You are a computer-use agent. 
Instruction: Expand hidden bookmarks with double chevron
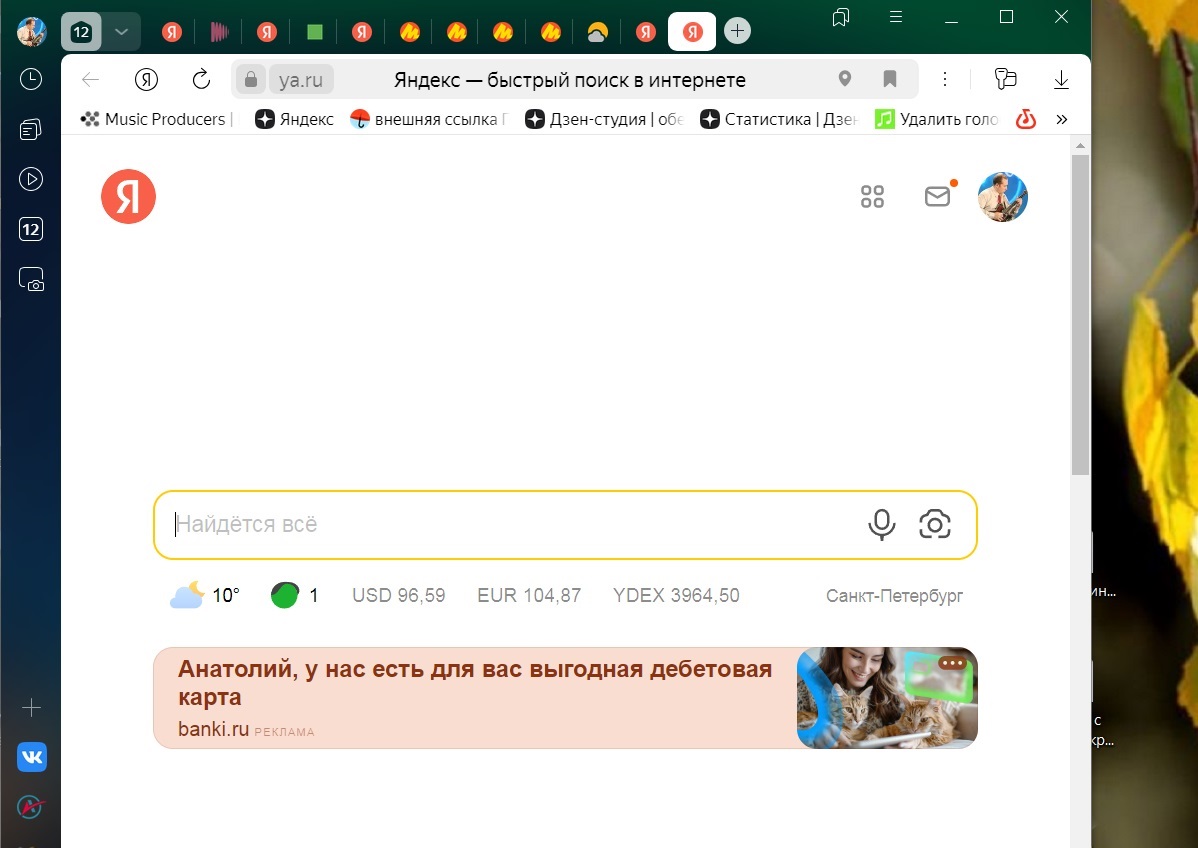1062,119
